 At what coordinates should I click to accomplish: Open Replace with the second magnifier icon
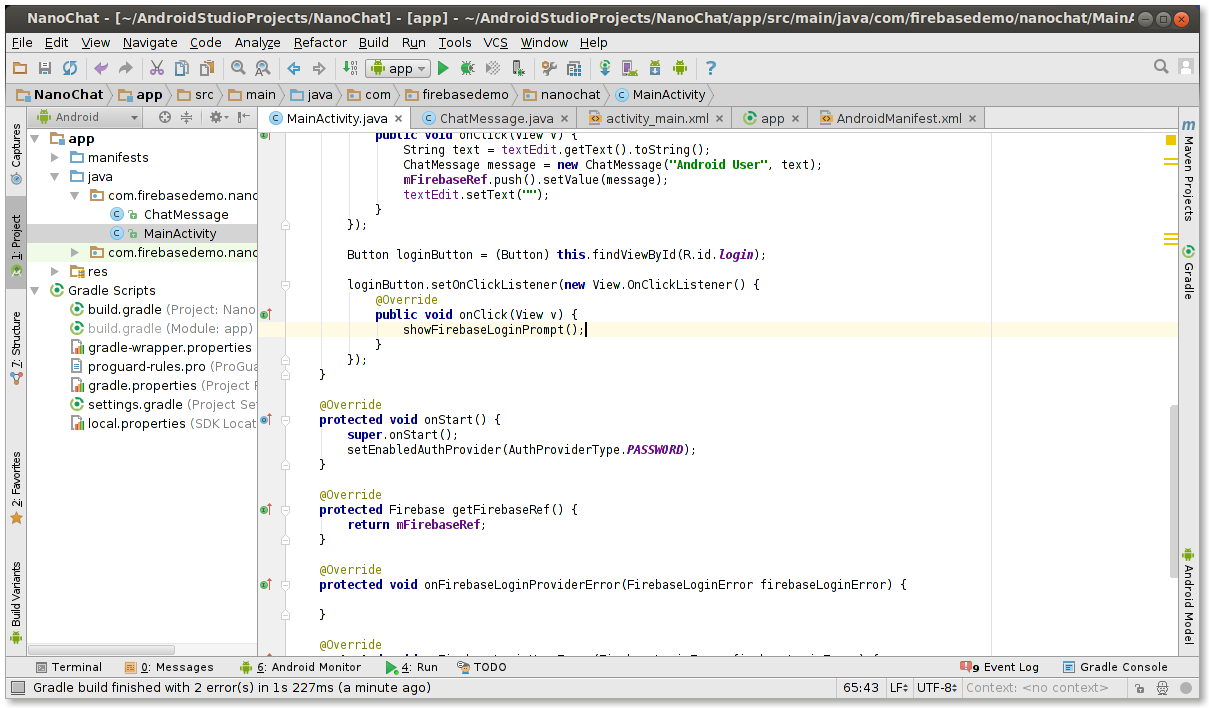[x=263, y=68]
